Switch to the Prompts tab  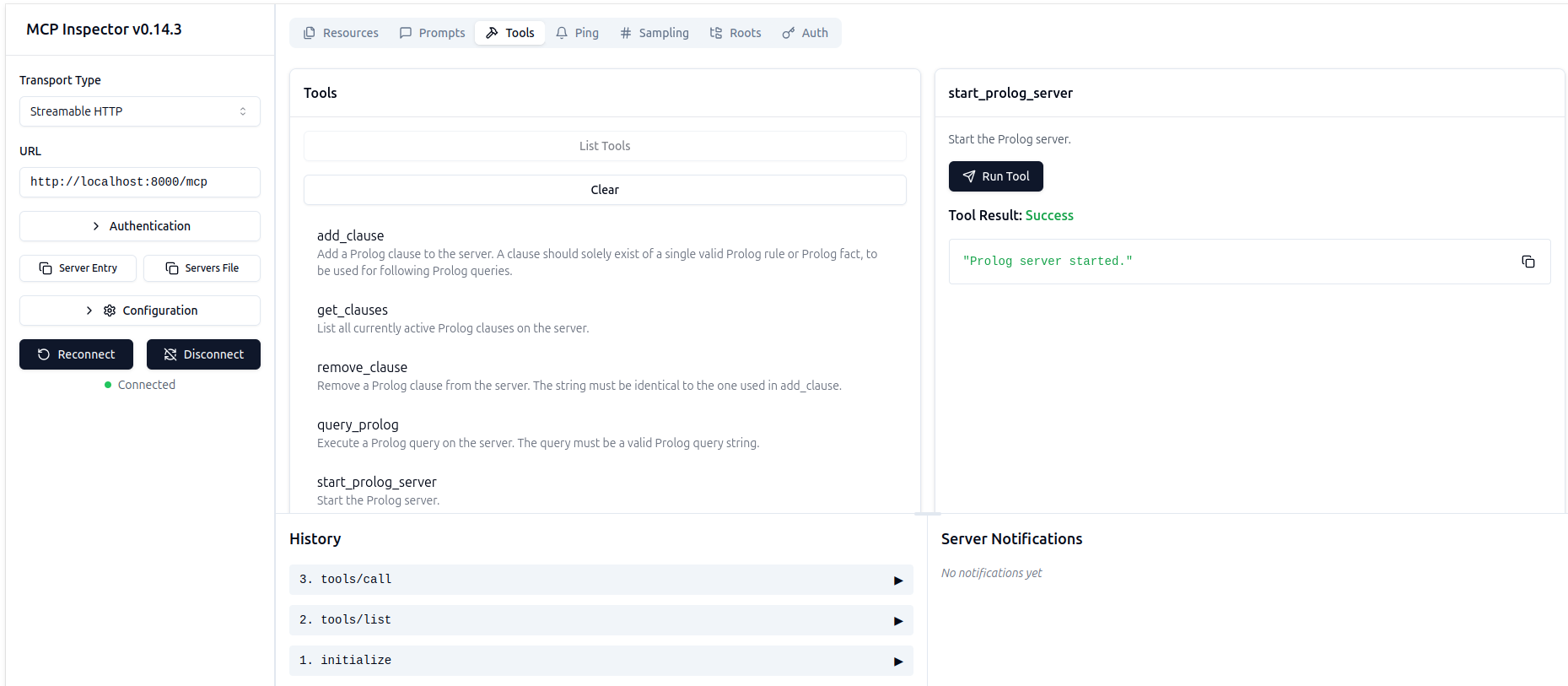(x=432, y=33)
